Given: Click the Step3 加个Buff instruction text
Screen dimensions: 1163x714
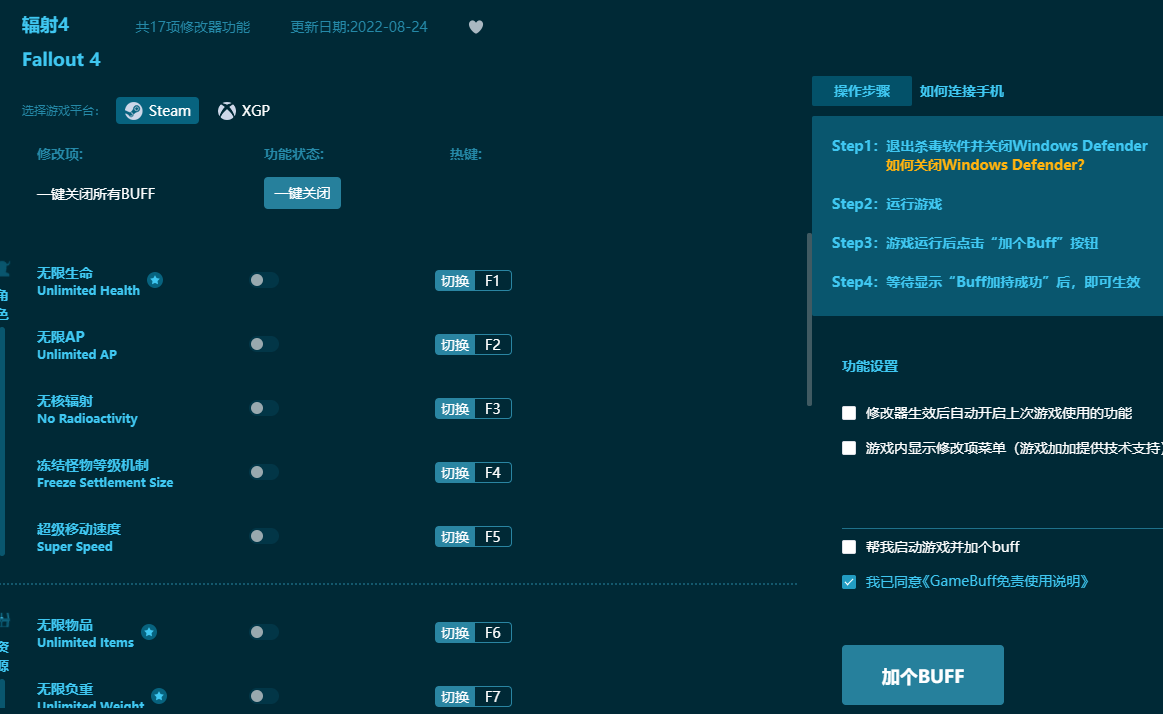Looking at the screenshot, I should pos(965,242).
